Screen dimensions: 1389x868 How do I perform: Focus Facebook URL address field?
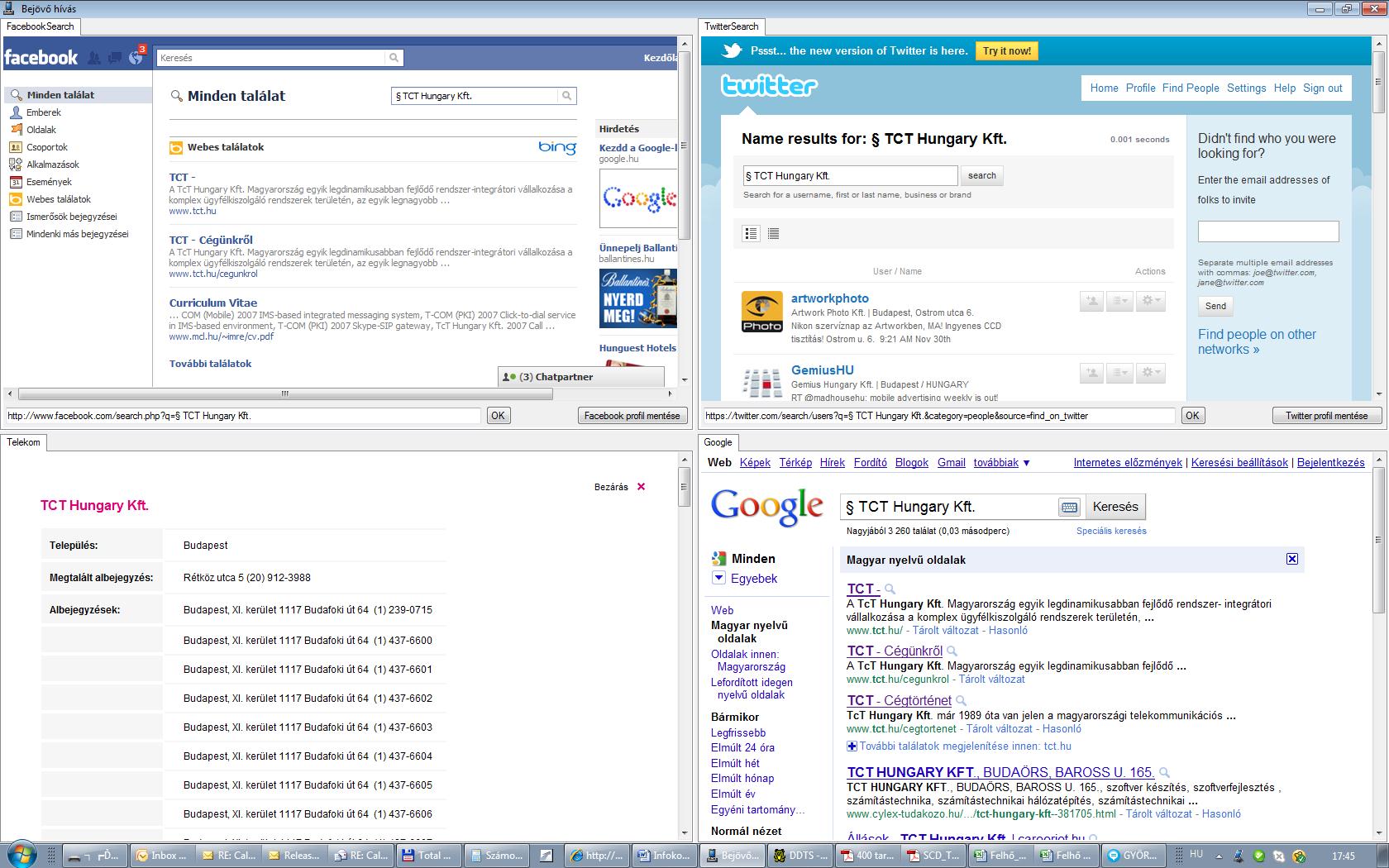pos(243,416)
